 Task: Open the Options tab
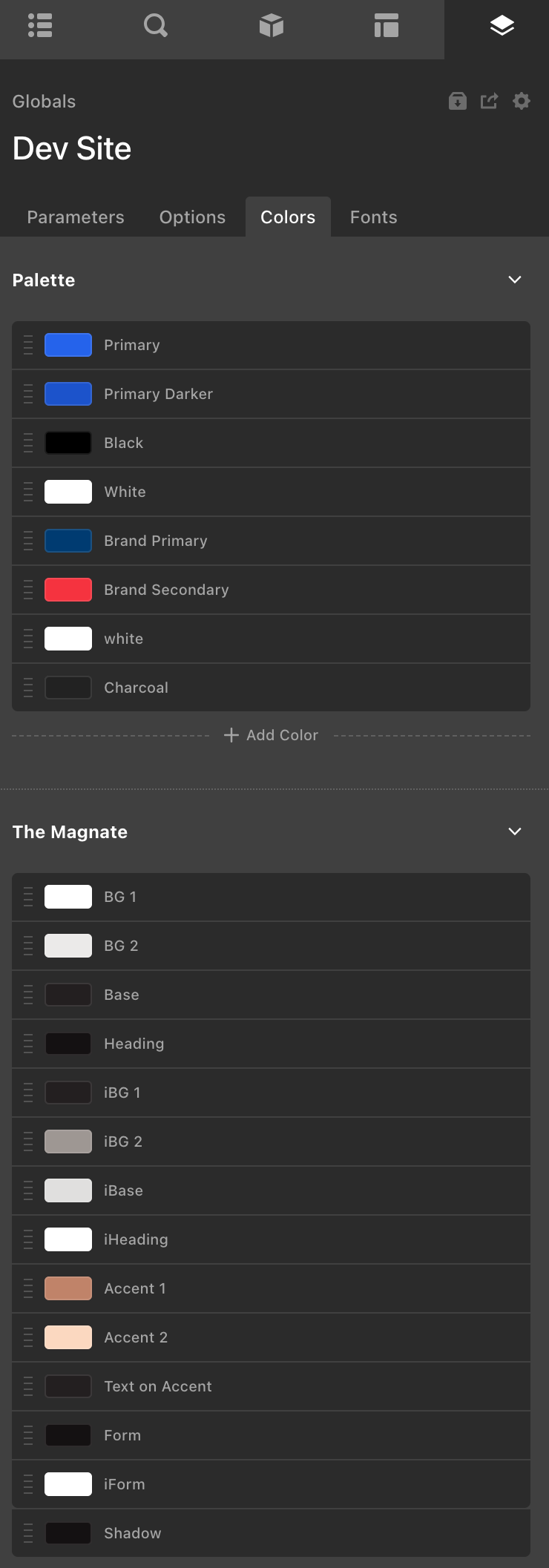tap(192, 217)
